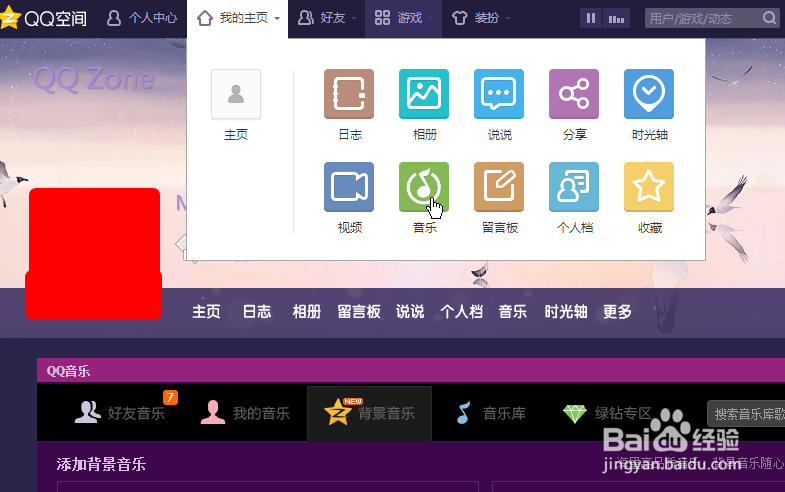Screen dimensions: 785x492
Task: Open the 留言板 message board icon
Action: [499, 187]
